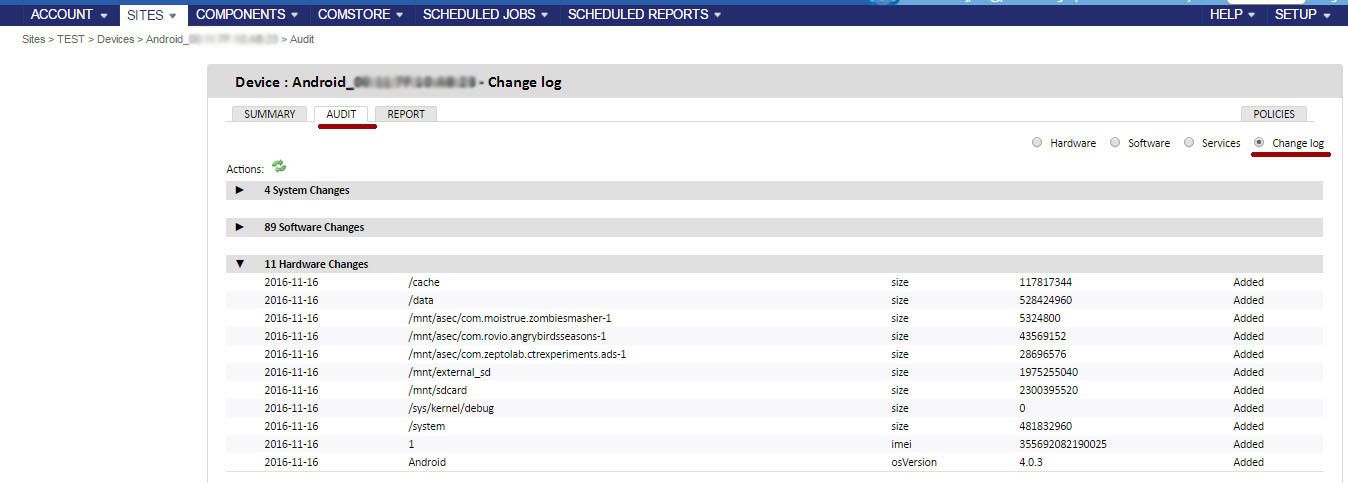Click the /cache path entry
This screenshot has width=1348, height=483.
[424, 282]
